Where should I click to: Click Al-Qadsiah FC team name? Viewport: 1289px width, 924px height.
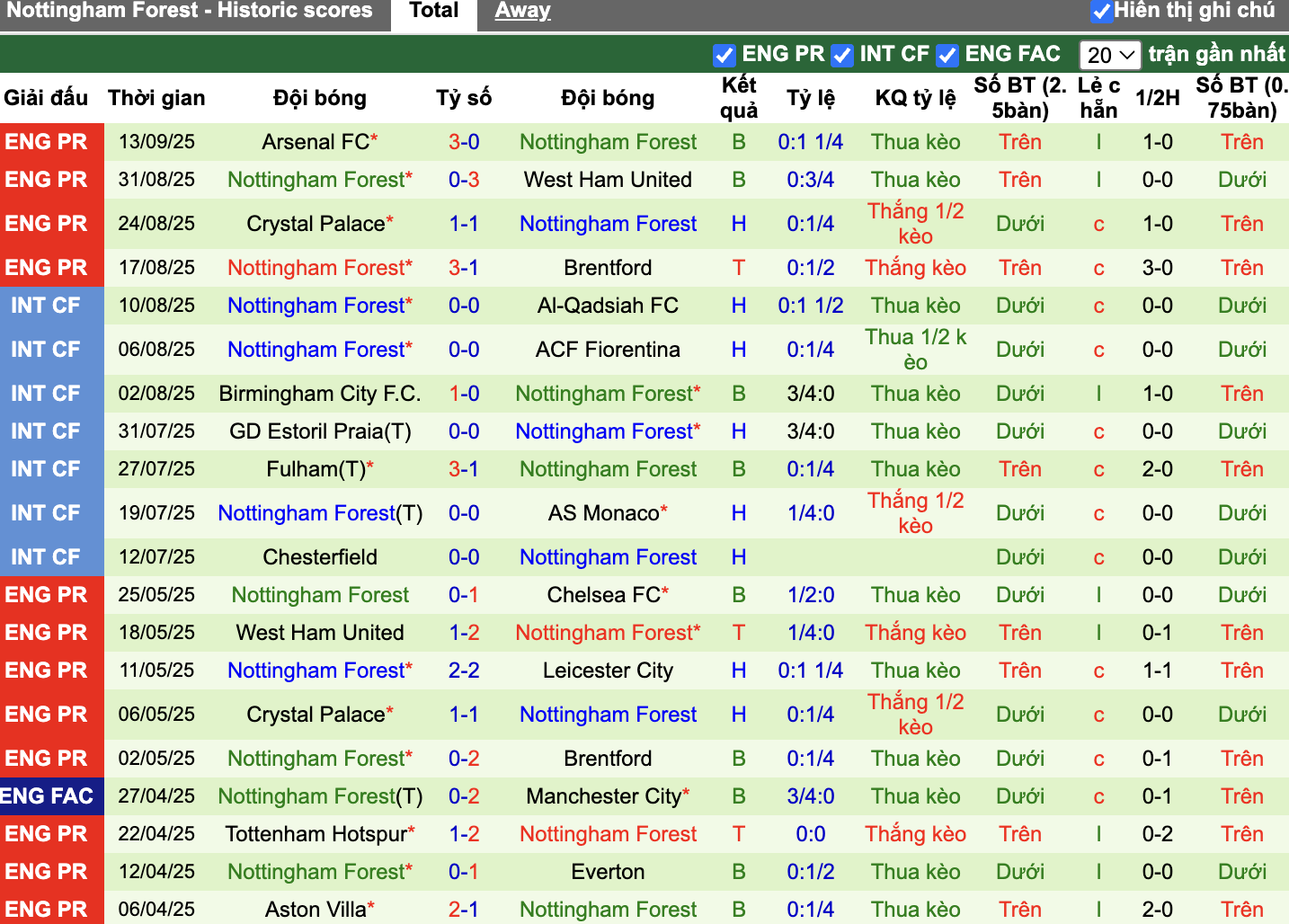tap(608, 306)
